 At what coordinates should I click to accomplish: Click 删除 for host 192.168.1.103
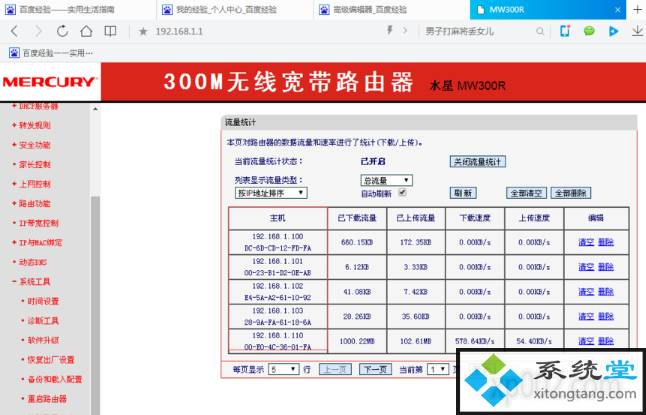[x=606, y=317]
